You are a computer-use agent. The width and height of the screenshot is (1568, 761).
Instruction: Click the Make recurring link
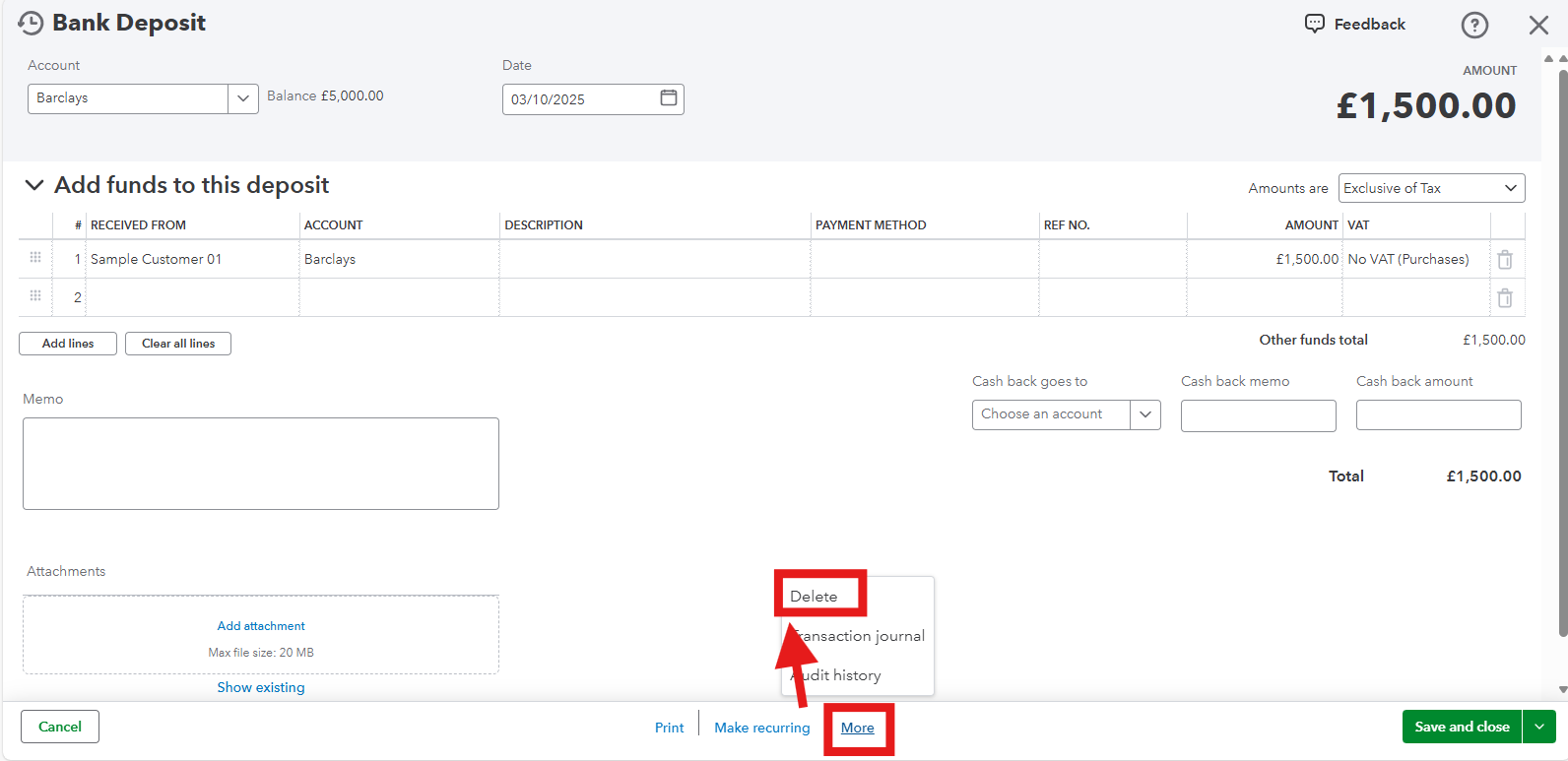761,728
